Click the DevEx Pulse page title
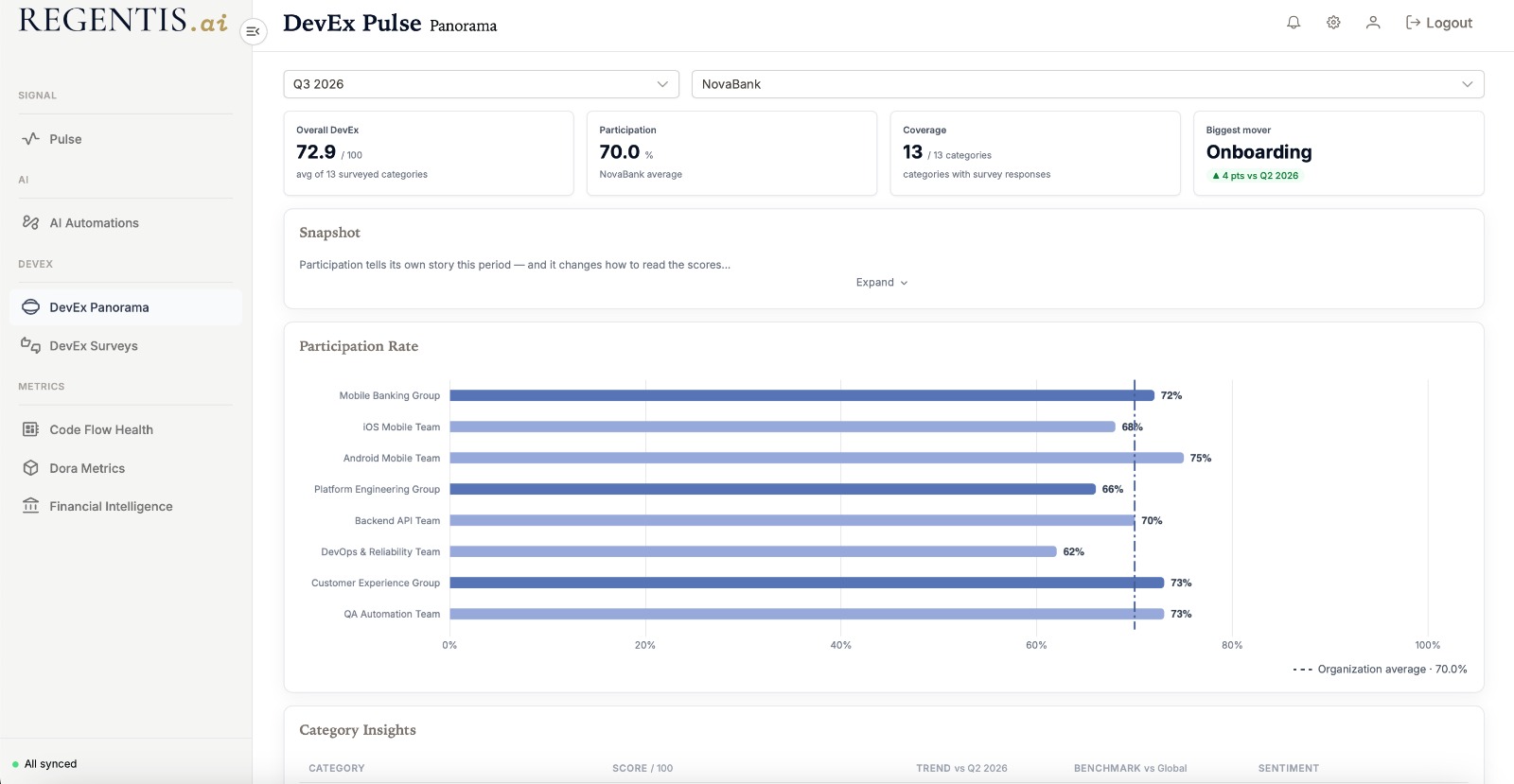1514x784 pixels. coord(352,24)
